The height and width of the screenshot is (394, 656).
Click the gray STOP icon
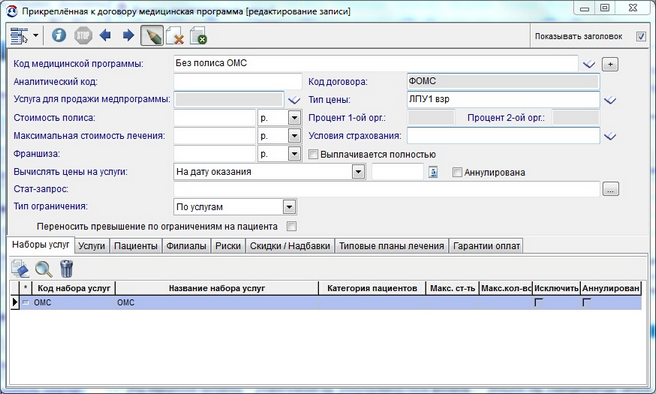click(83, 36)
